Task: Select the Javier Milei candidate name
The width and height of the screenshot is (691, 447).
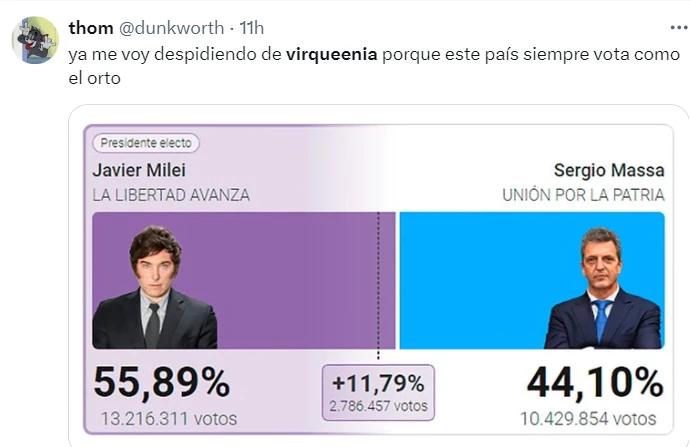Action: [x=139, y=169]
